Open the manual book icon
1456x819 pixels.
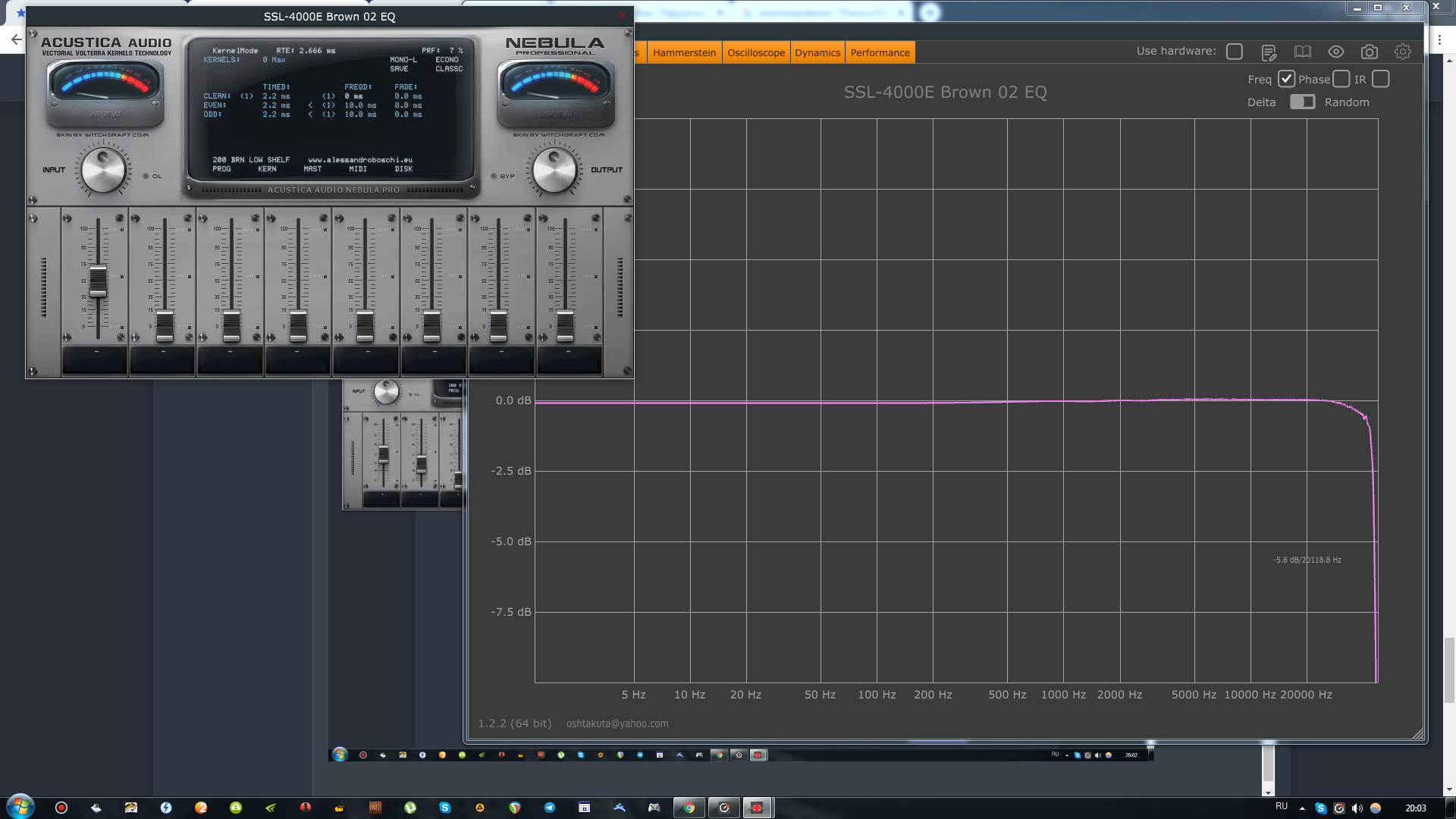pyautogui.click(x=1302, y=52)
